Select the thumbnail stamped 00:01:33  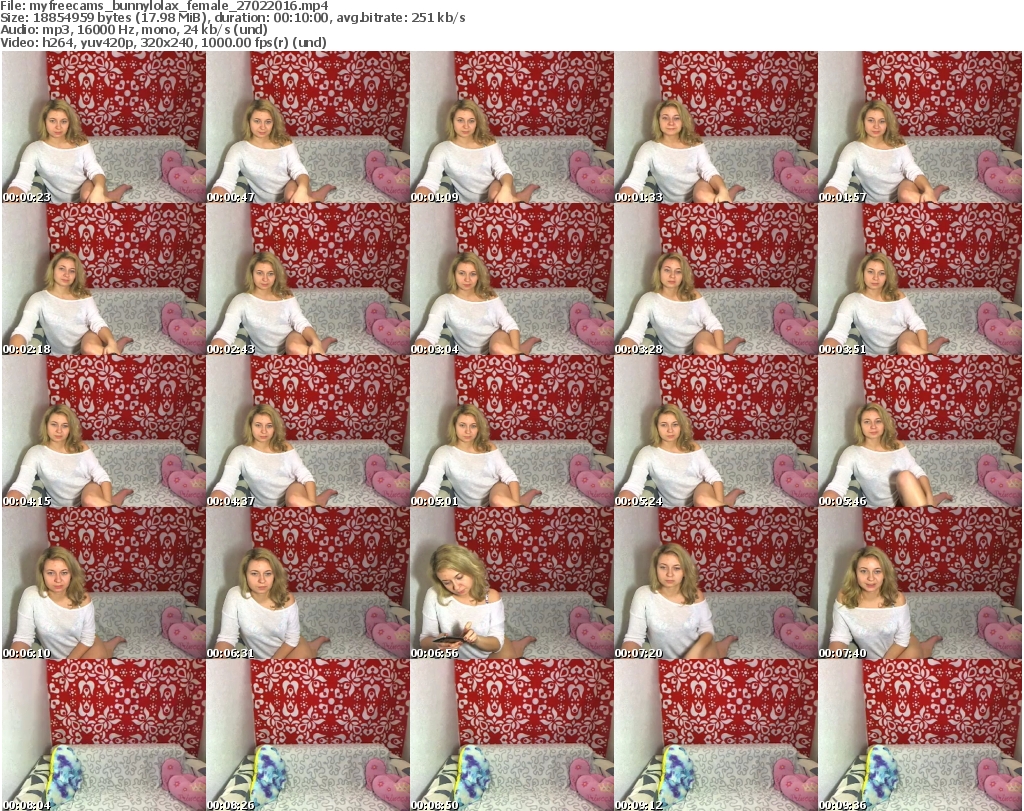[x=716, y=127]
